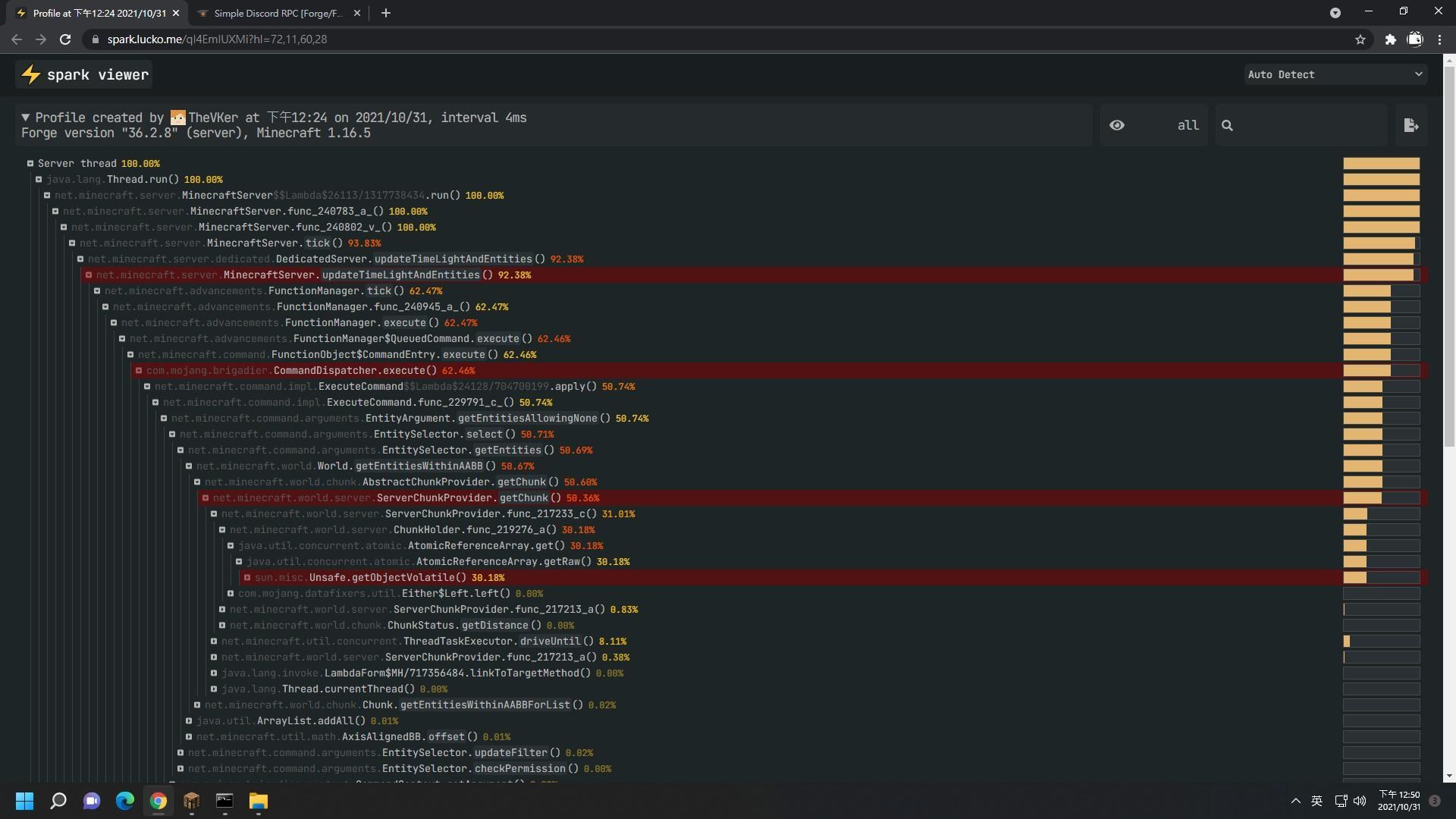
Task: Open Windows taskbar search
Action: pyautogui.click(x=58, y=801)
